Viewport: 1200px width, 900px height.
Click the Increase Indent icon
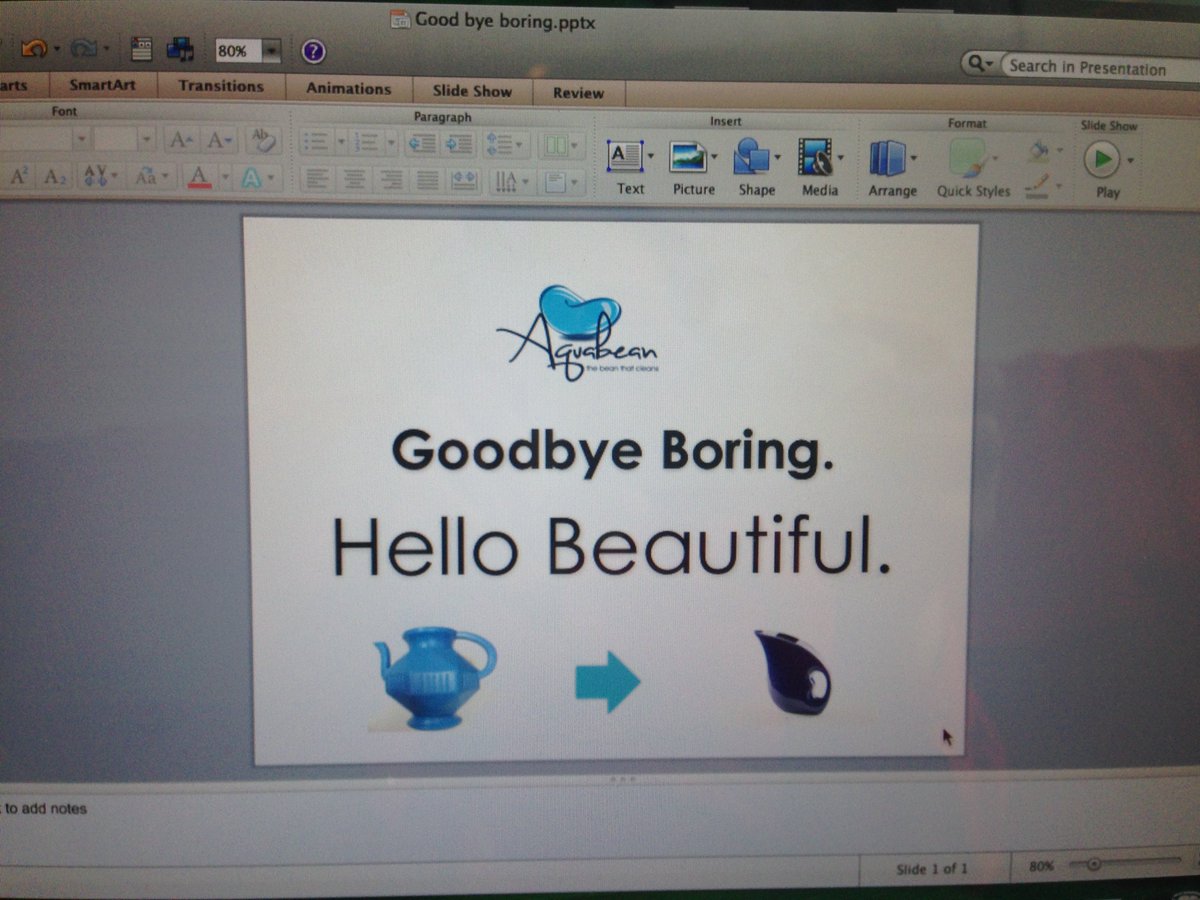(x=459, y=144)
